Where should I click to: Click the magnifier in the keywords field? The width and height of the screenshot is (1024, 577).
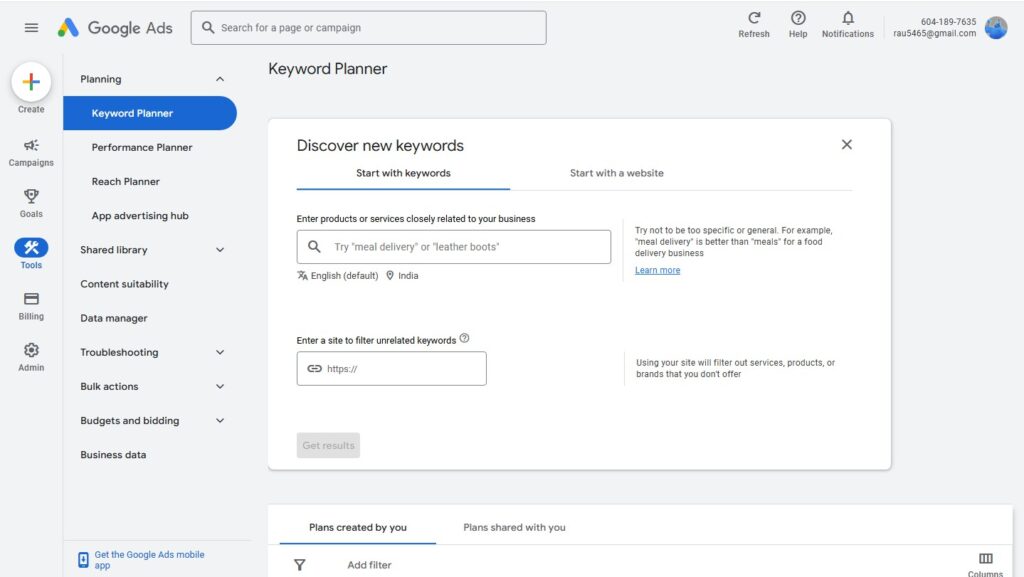[x=314, y=247]
